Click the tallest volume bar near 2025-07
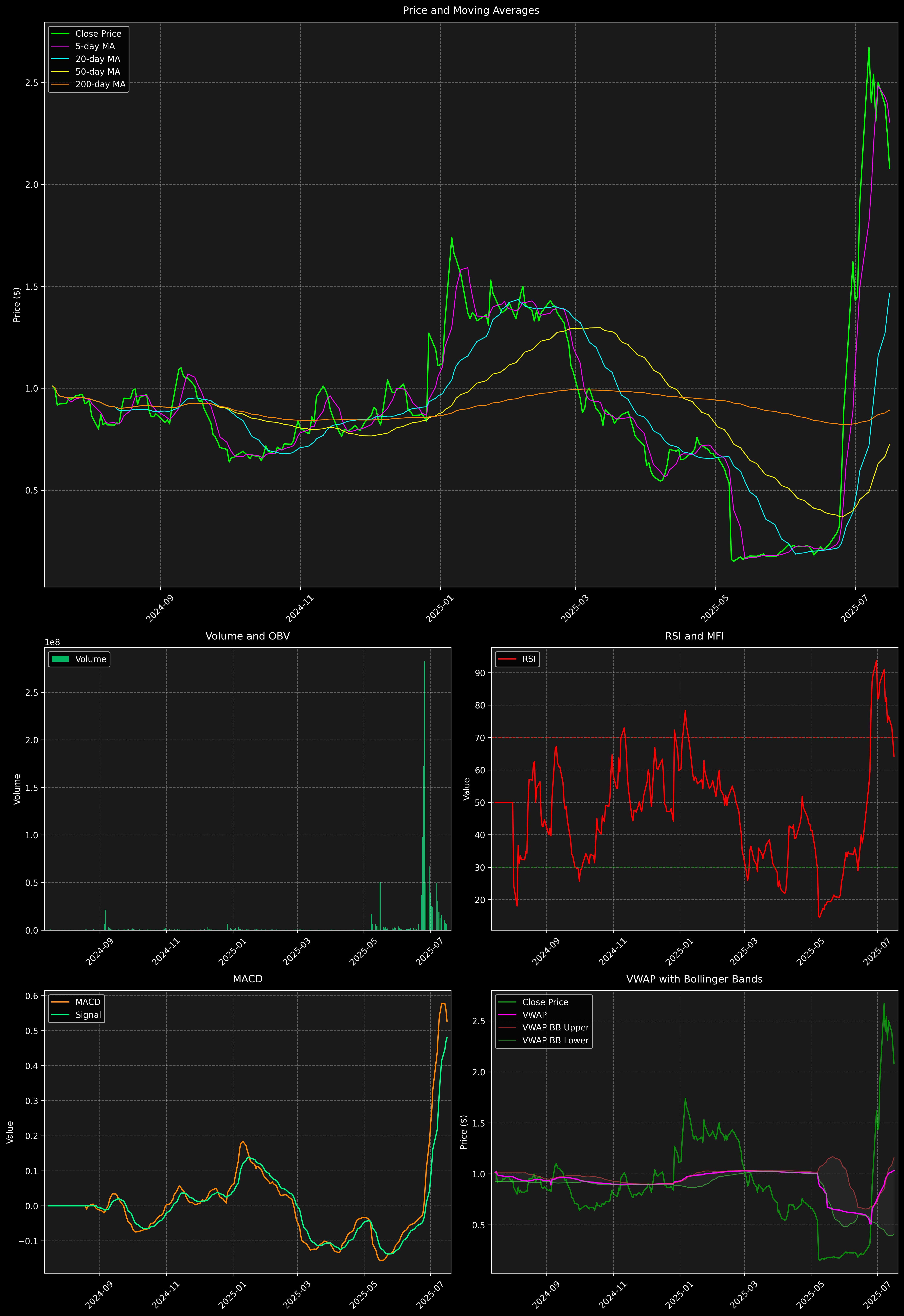This screenshot has height=1316, width=904. point(425,796)
